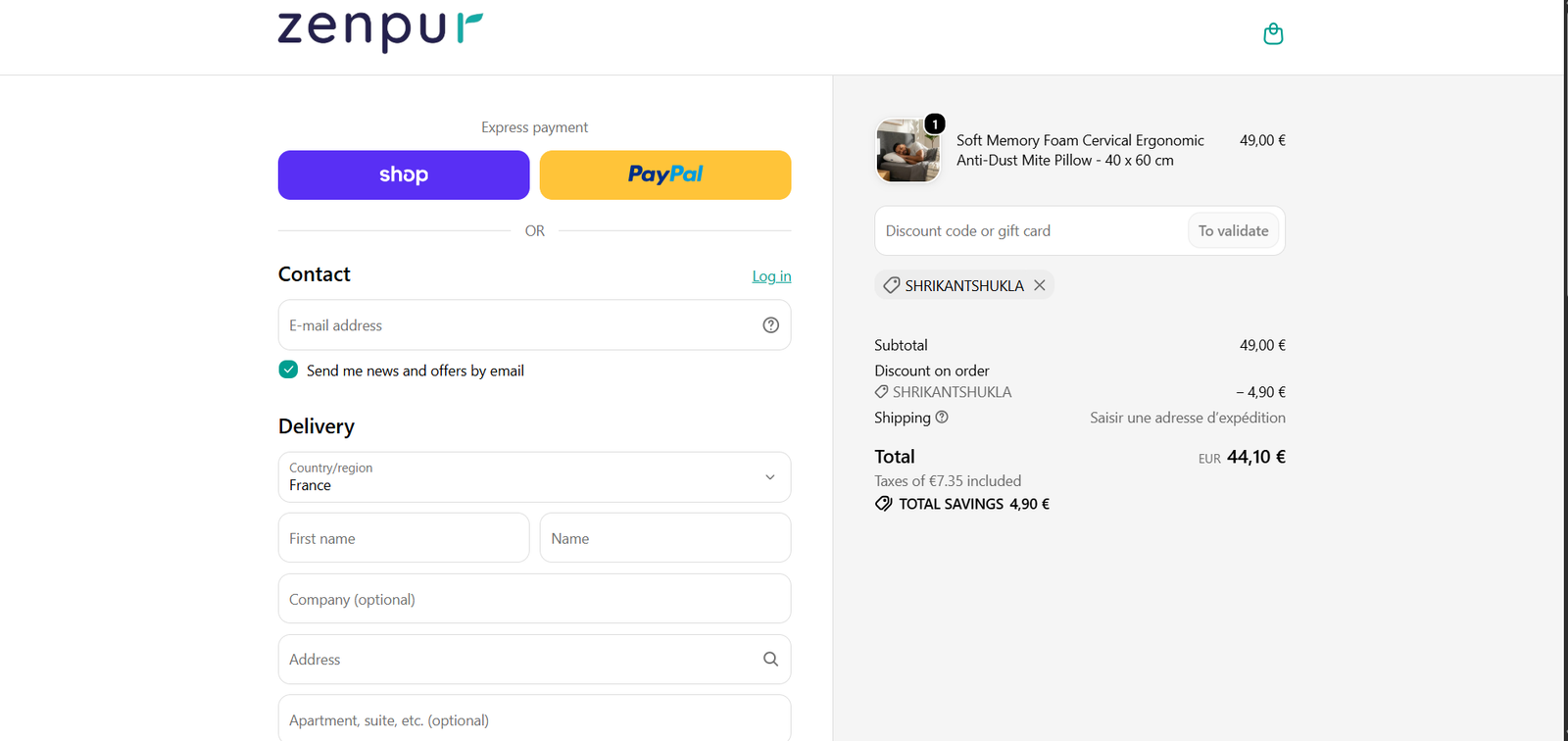Click the 'Taxes of €7.35 included' text
Image resolution: width=1568 pixels, height=741 pixels.
pyautogui.click(x=948, y=481)
